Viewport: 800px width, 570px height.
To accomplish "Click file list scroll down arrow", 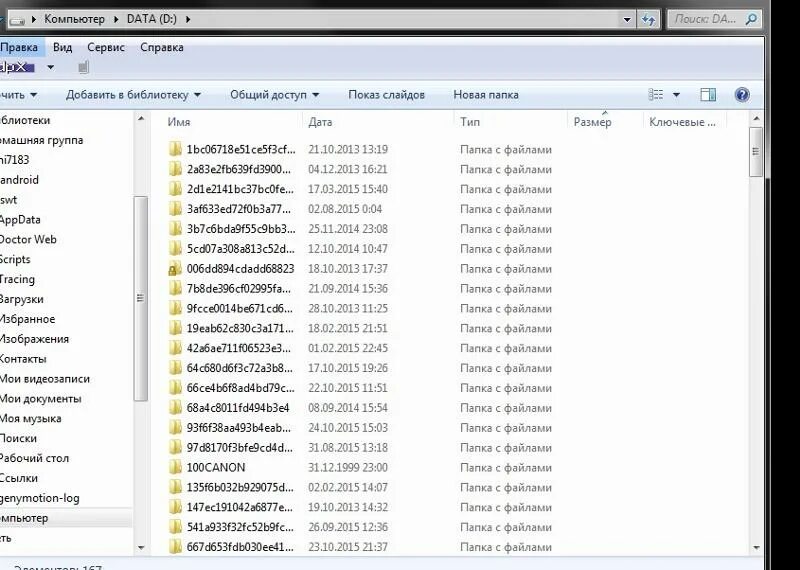I will pyautogui.click(x=756, y=548).
